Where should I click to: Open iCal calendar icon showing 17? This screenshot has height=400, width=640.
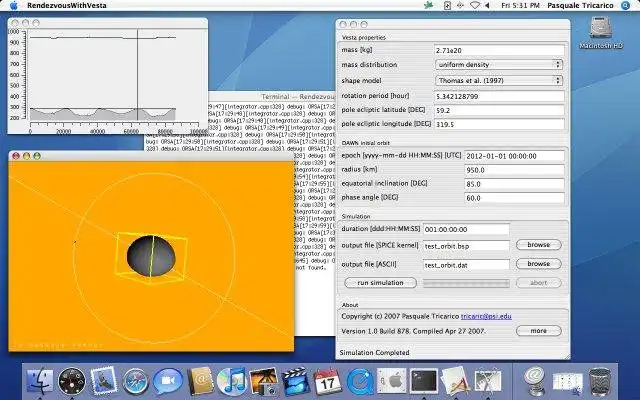327,381
